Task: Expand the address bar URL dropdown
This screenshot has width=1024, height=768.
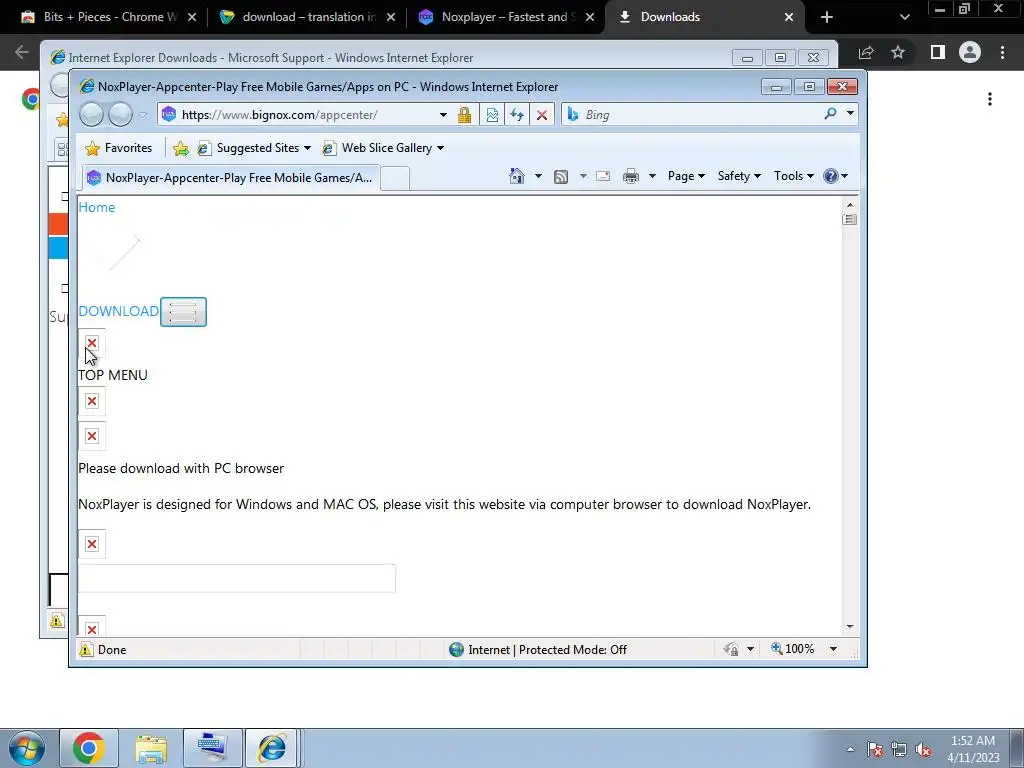Action: tap(443, 115)
